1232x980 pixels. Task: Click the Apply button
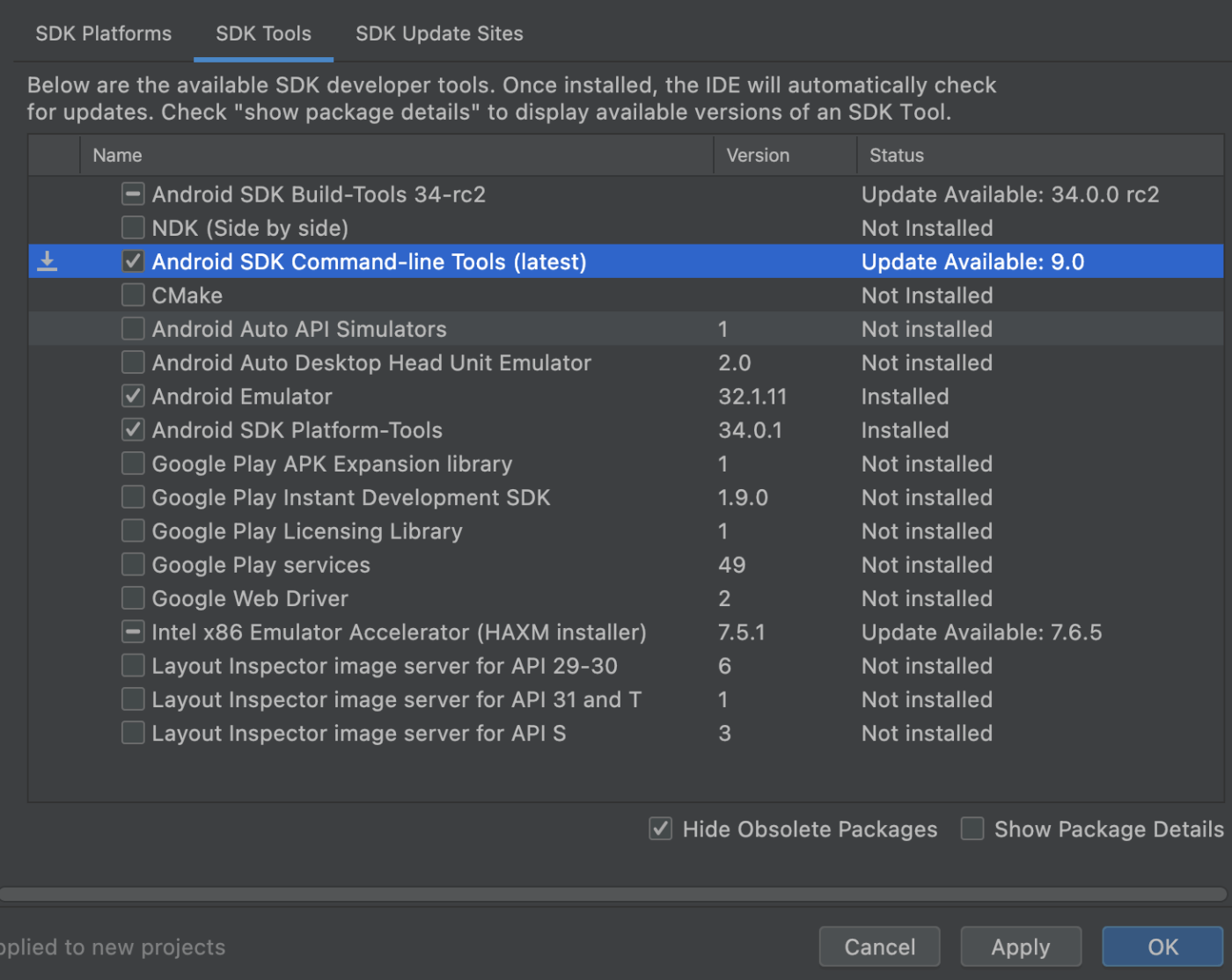point(1021,947)
